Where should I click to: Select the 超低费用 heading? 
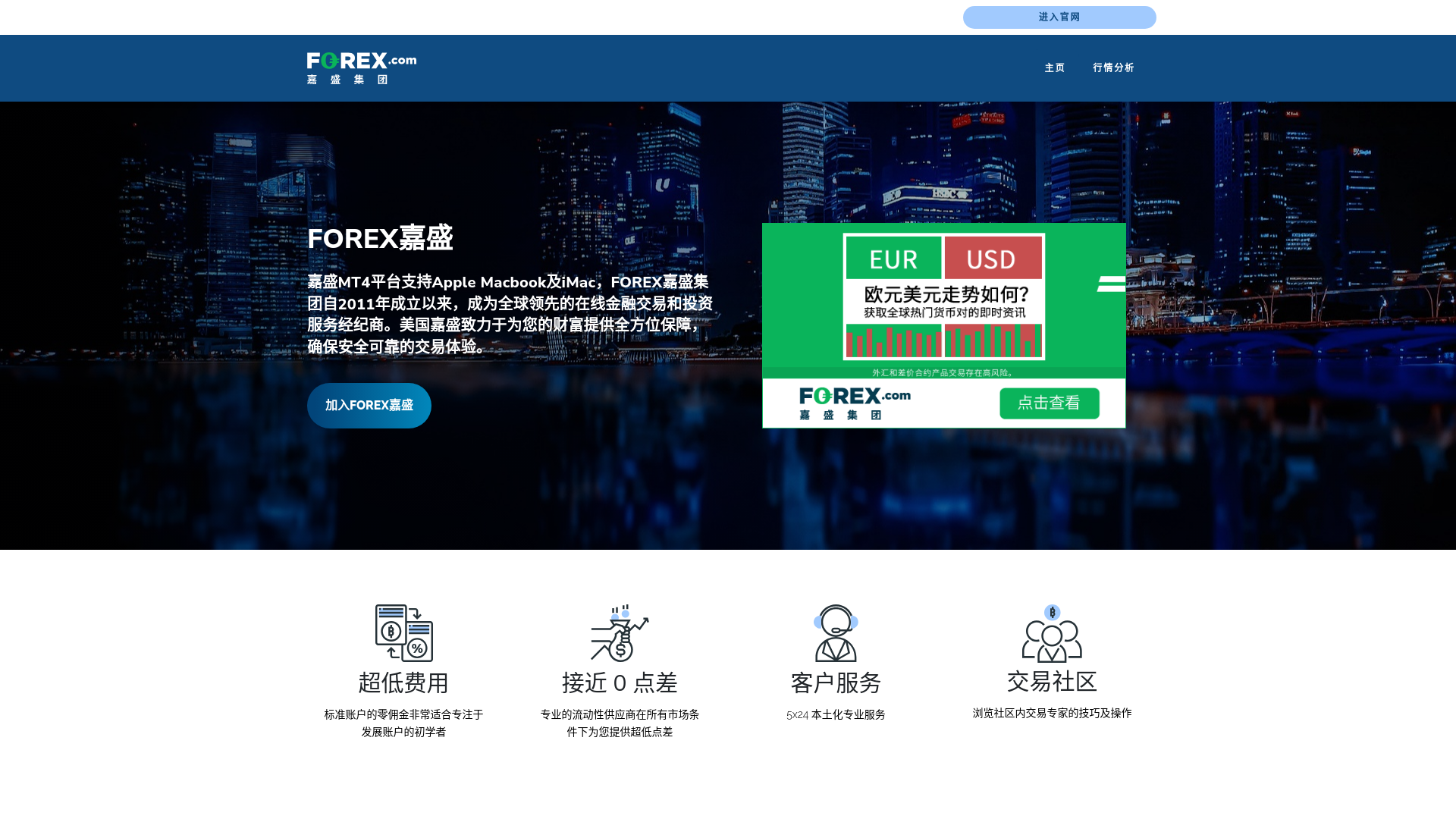pos(403,683)
